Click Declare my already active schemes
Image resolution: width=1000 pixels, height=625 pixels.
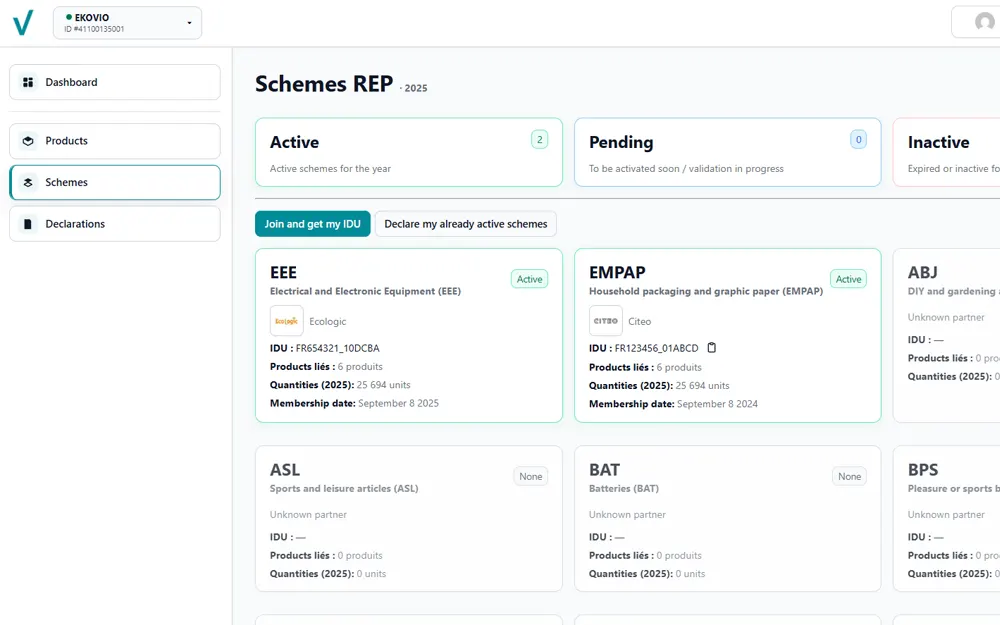466,224
